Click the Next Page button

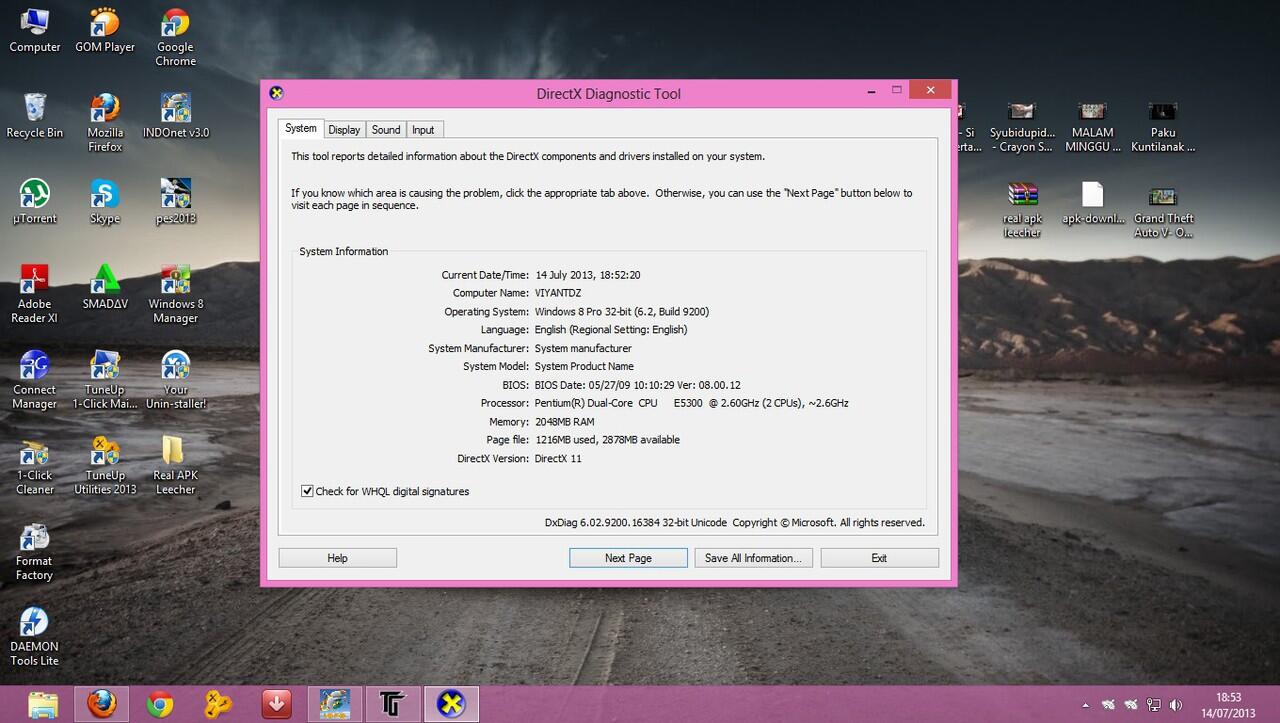[x=628, y=558]
